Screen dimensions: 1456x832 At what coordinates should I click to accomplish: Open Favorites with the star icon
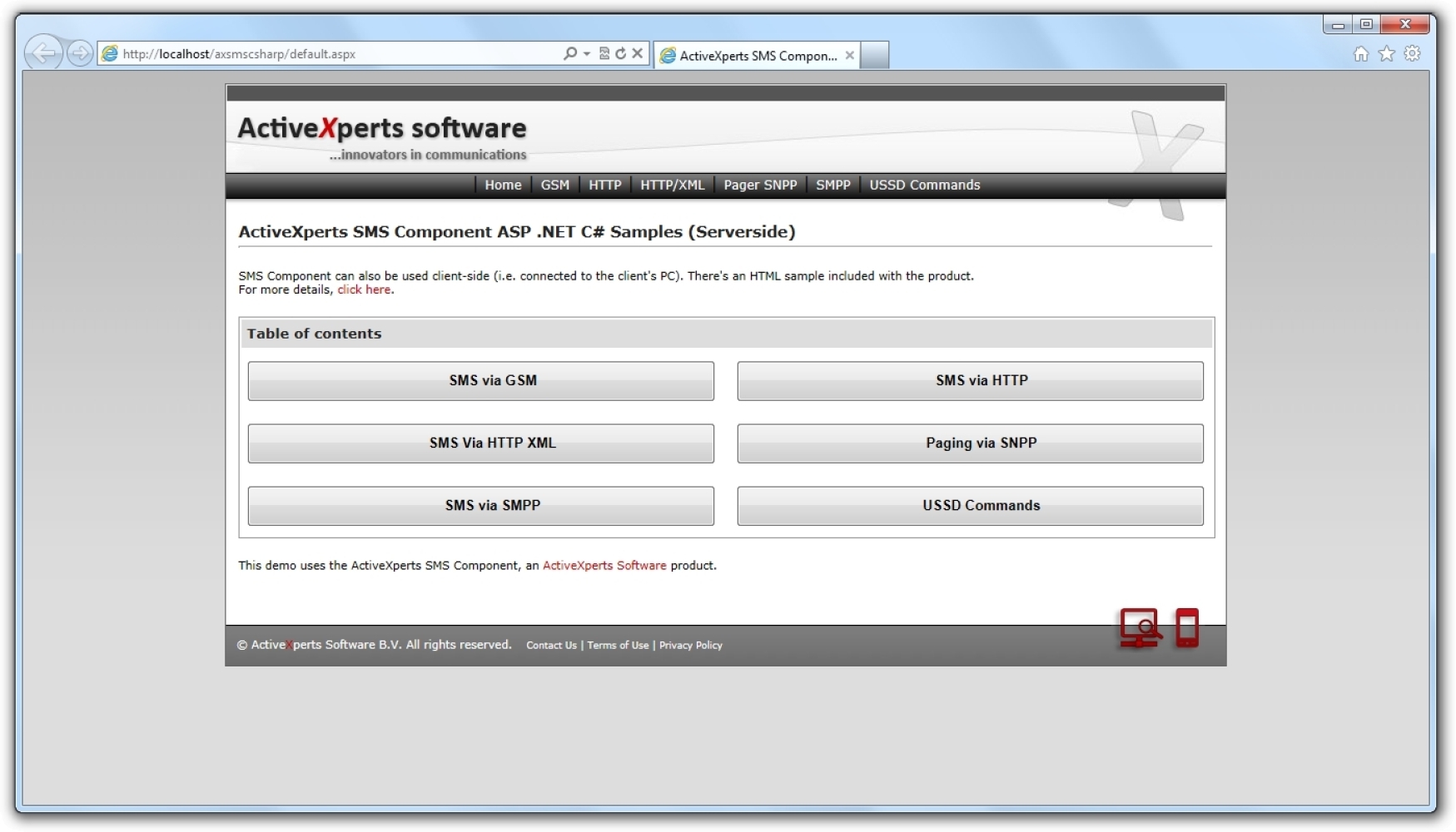(x=1387, y=53)
